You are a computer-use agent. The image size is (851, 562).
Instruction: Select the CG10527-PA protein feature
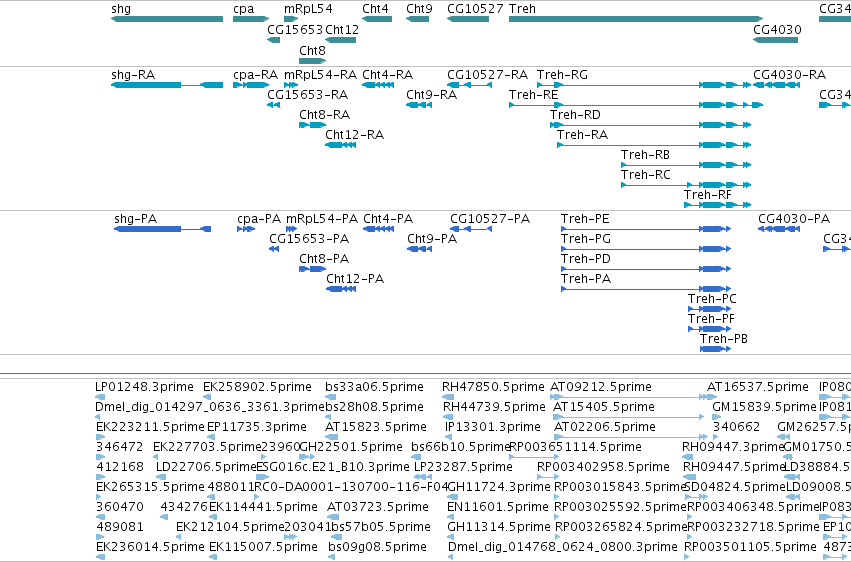471,229
